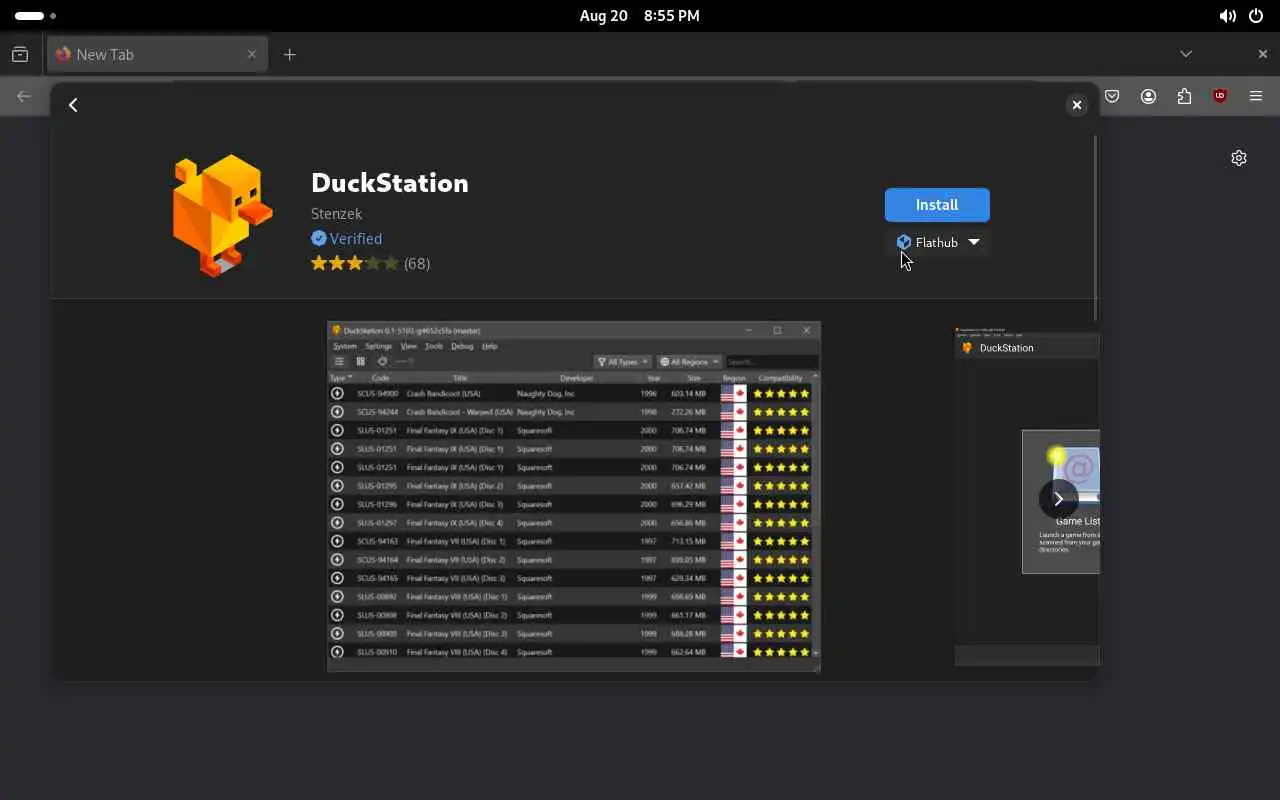Install the DuckStation app
1280x800 pixels.
coord(937,205)
